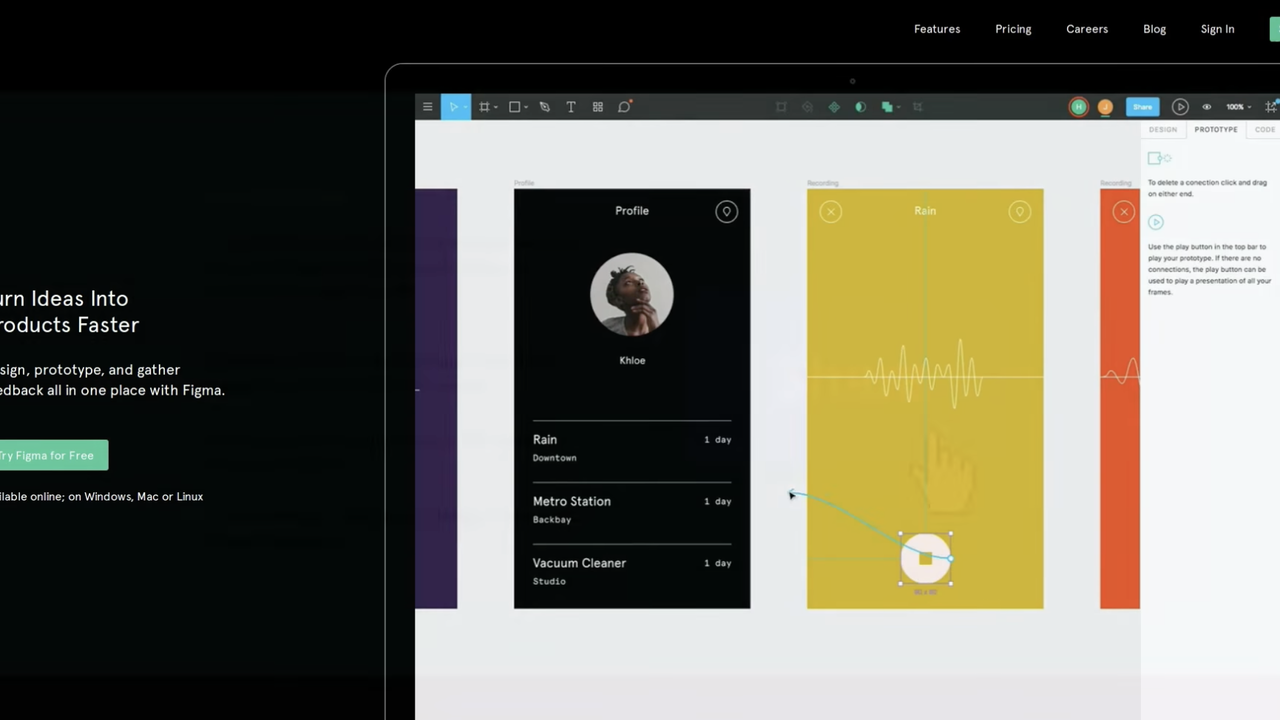
Task: Toggle the observation eye icon in the toolbar
Action: click(x=1207, y=107)
